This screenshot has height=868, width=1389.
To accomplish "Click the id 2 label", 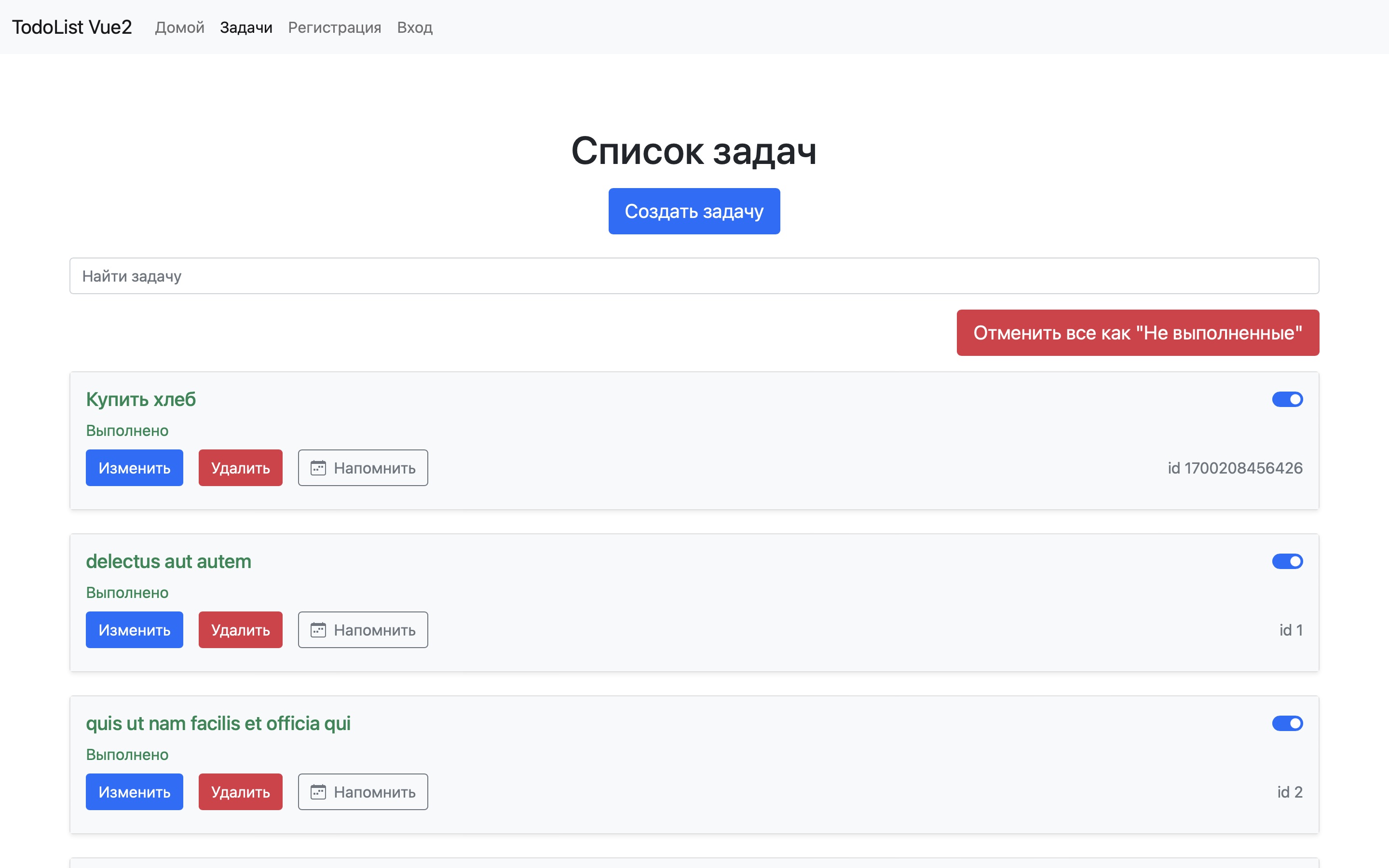I will [x=1290, y=792].
